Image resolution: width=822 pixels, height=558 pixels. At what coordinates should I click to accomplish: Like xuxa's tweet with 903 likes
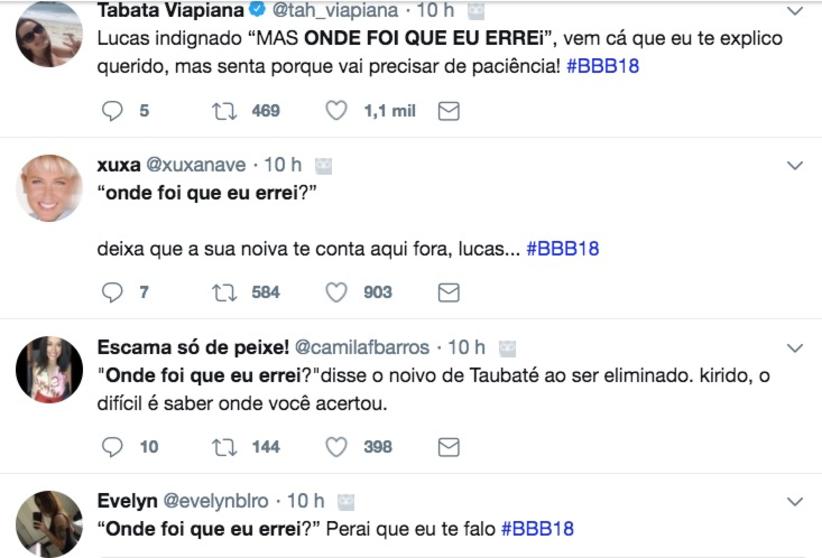(336, 293)
